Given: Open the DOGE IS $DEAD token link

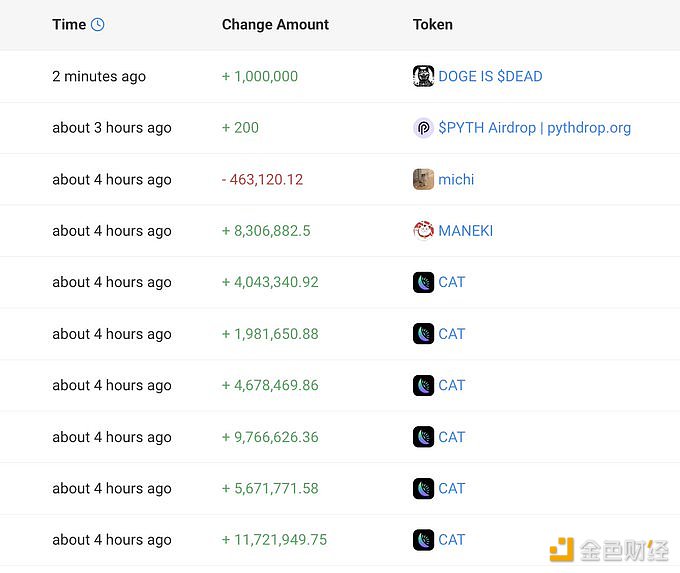Looking at the screenshot, I should (490, 76).
